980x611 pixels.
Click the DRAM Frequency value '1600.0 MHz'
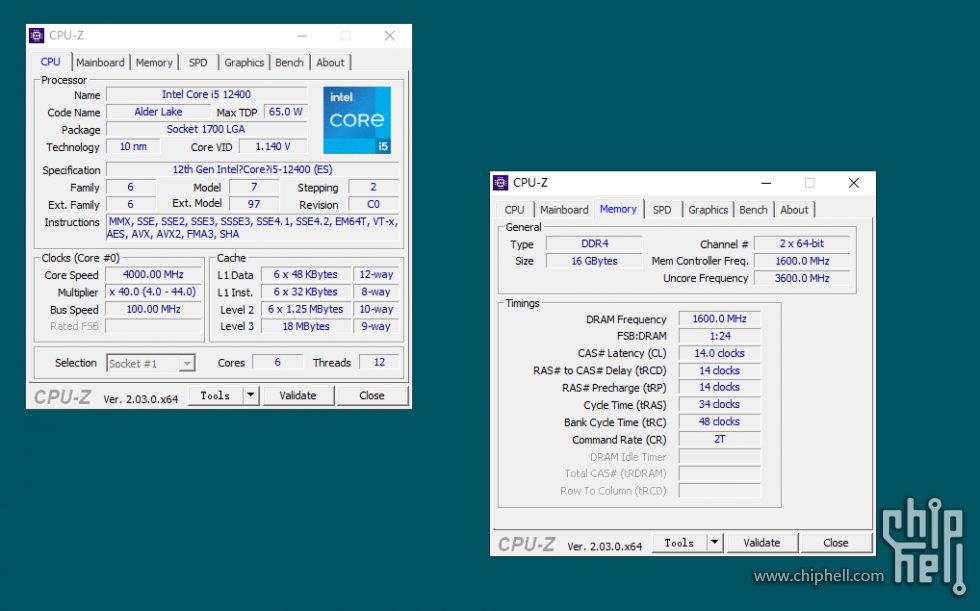click(x=719, y=319)
